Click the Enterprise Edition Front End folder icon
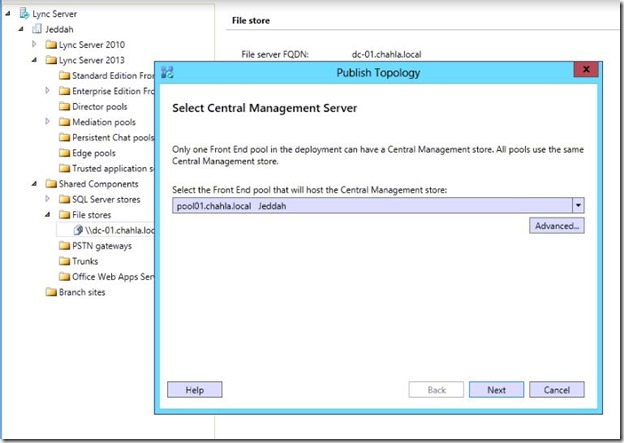Screen dimensions: 624x443 pos(64,91)
